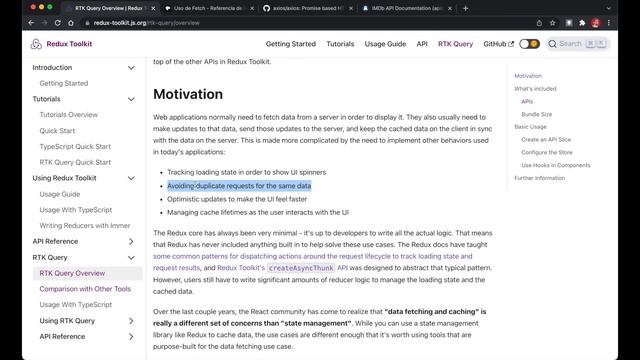Screen dimensions: 640x360
Task: Open the extensions puzzle icon
Action: pyautogui.click(x=582, y=23)
